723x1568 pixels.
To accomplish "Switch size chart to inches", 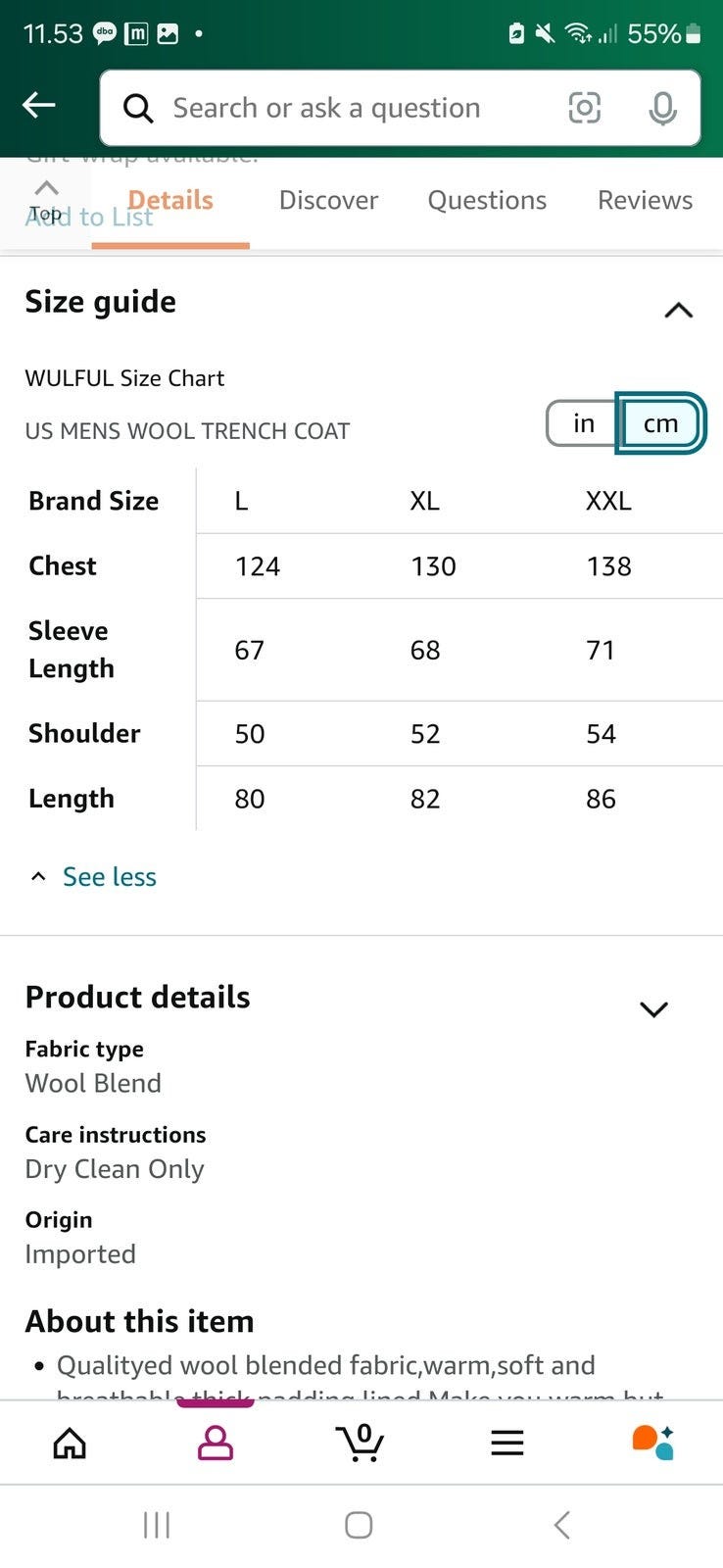I will 583,423.
